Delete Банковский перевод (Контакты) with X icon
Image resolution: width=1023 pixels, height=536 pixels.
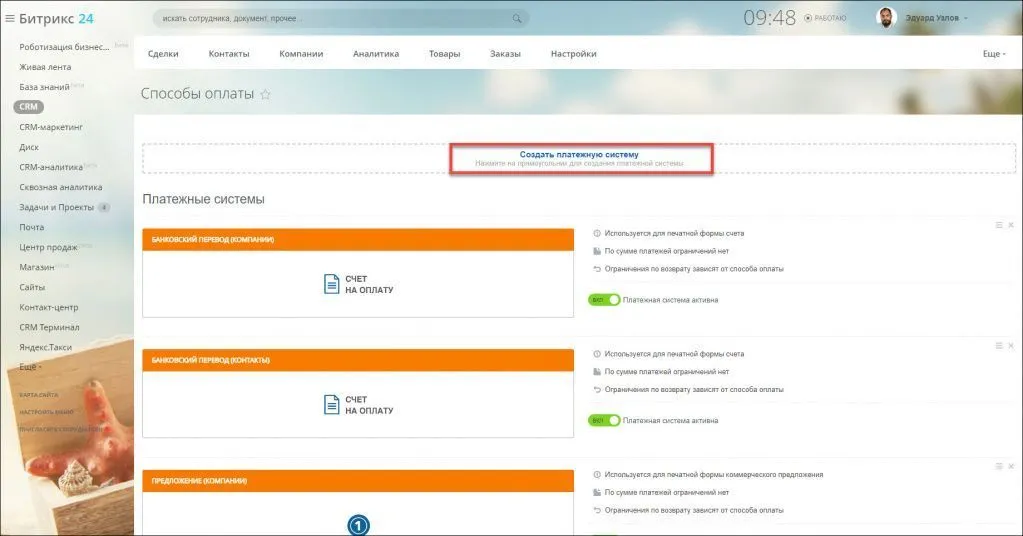point(1010,345)
